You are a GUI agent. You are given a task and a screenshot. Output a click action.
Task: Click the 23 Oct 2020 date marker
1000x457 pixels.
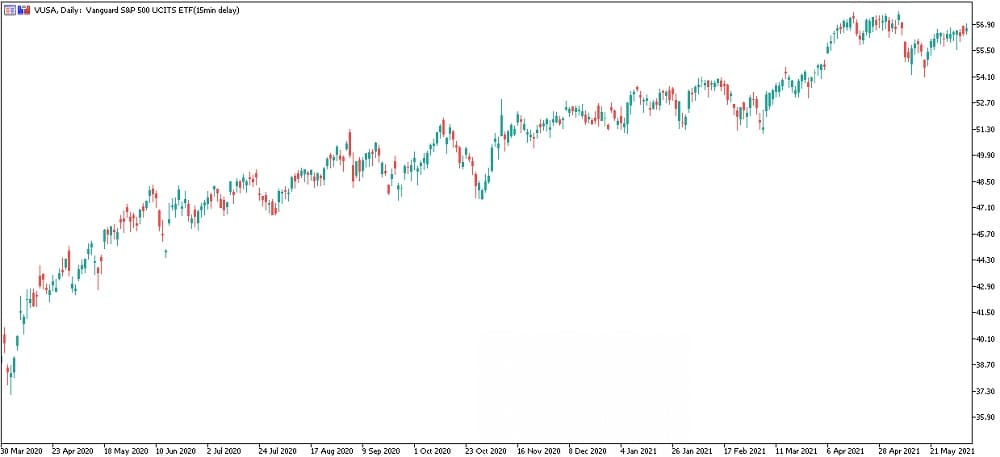point(486,450)
